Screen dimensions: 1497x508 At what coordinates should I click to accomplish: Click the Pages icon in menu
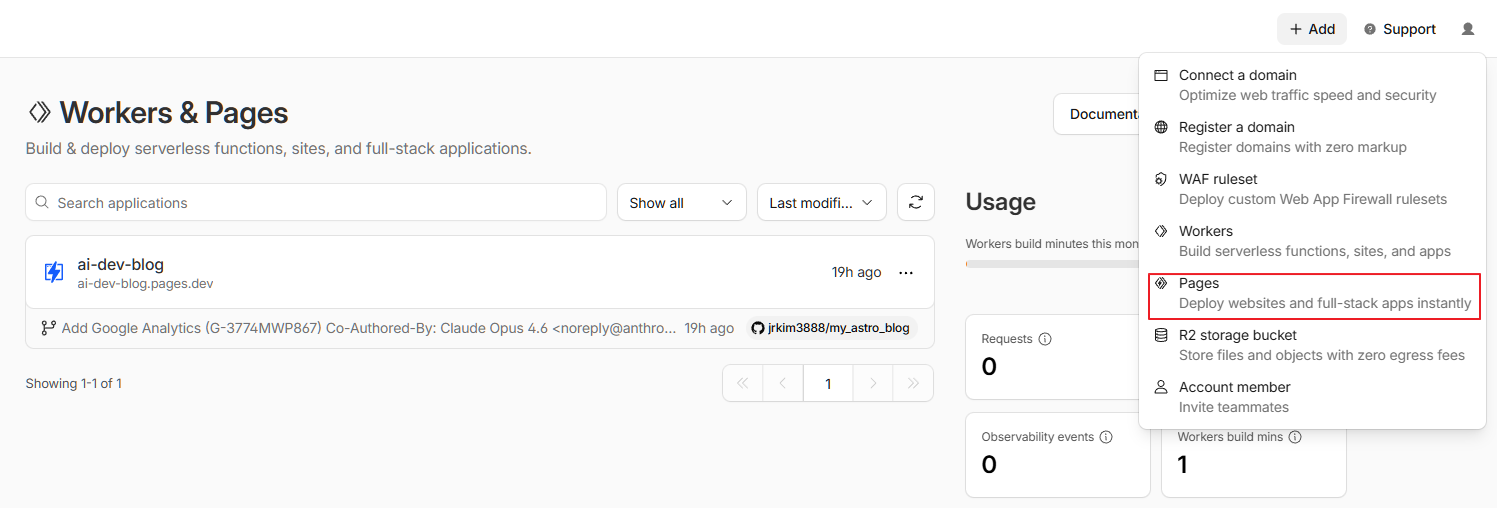(x=1161, y=283)
